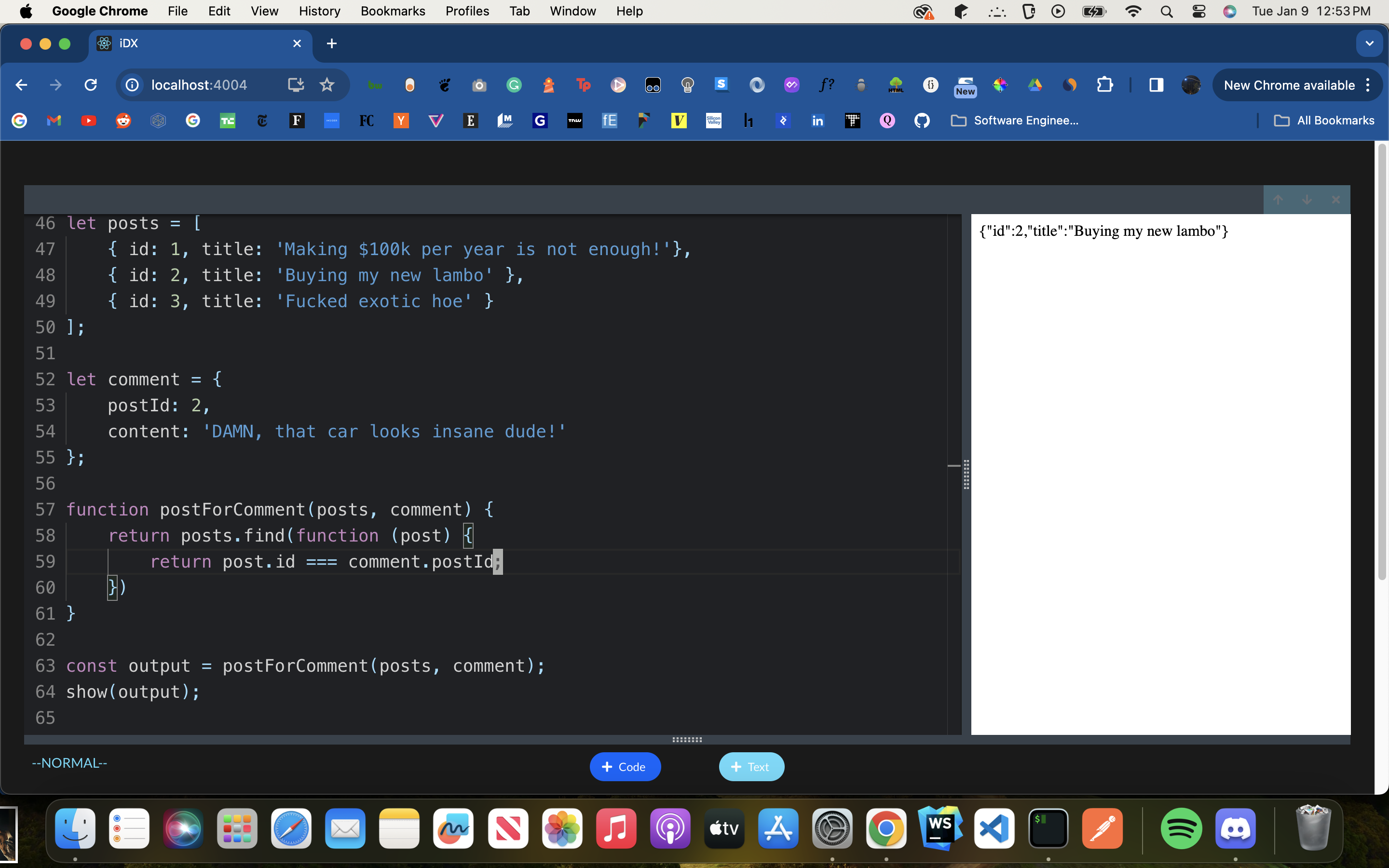Open the Bookmarks menu

coord(393,11)
